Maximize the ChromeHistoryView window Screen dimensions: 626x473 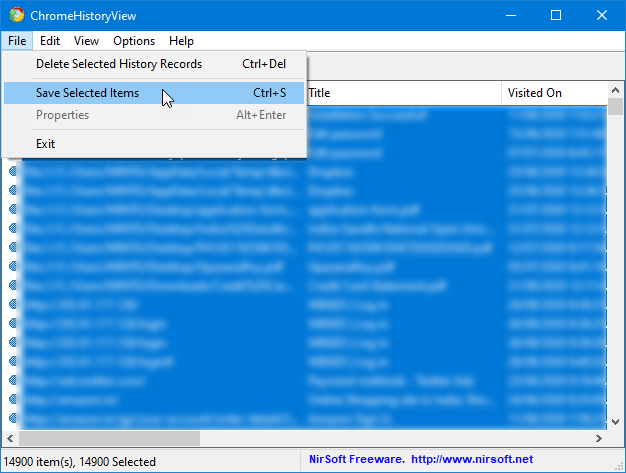(556, 16)
